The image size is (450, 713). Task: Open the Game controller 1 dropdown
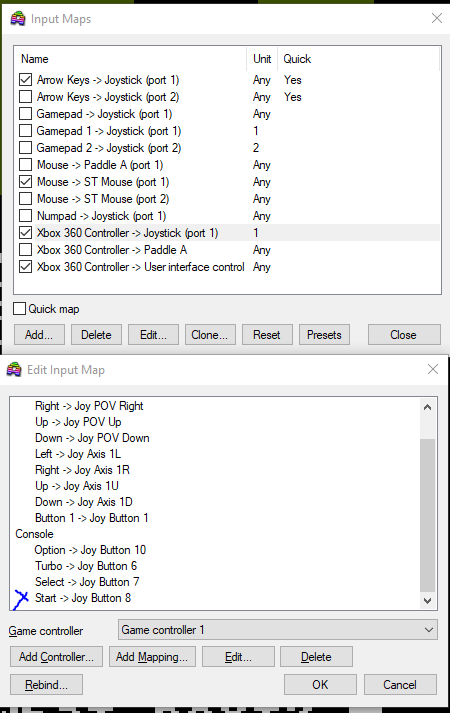point(278,630)
